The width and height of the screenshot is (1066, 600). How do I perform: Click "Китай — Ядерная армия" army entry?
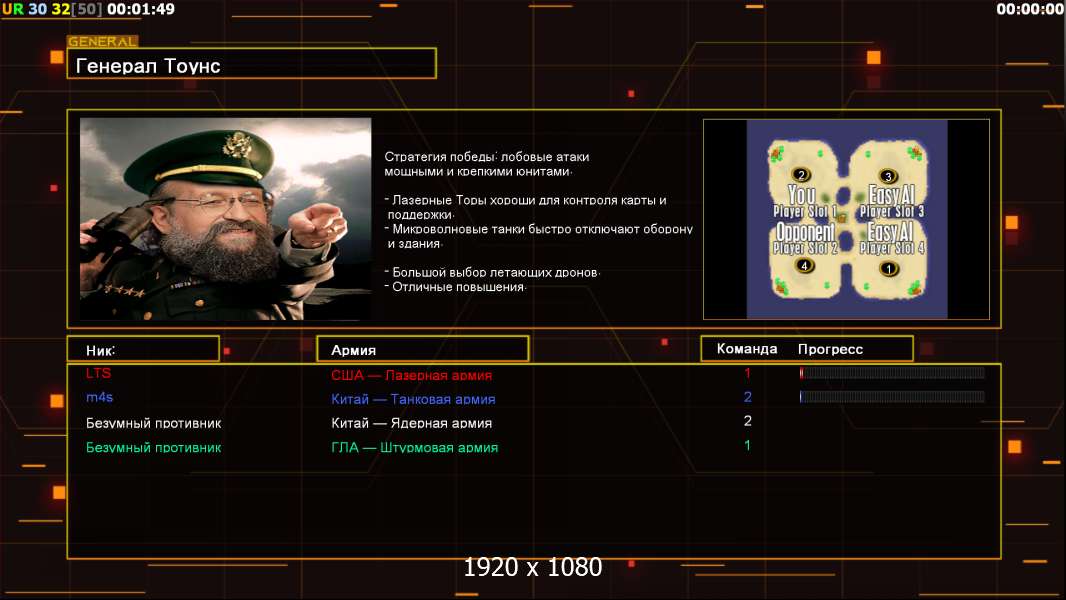coord(411,423)
